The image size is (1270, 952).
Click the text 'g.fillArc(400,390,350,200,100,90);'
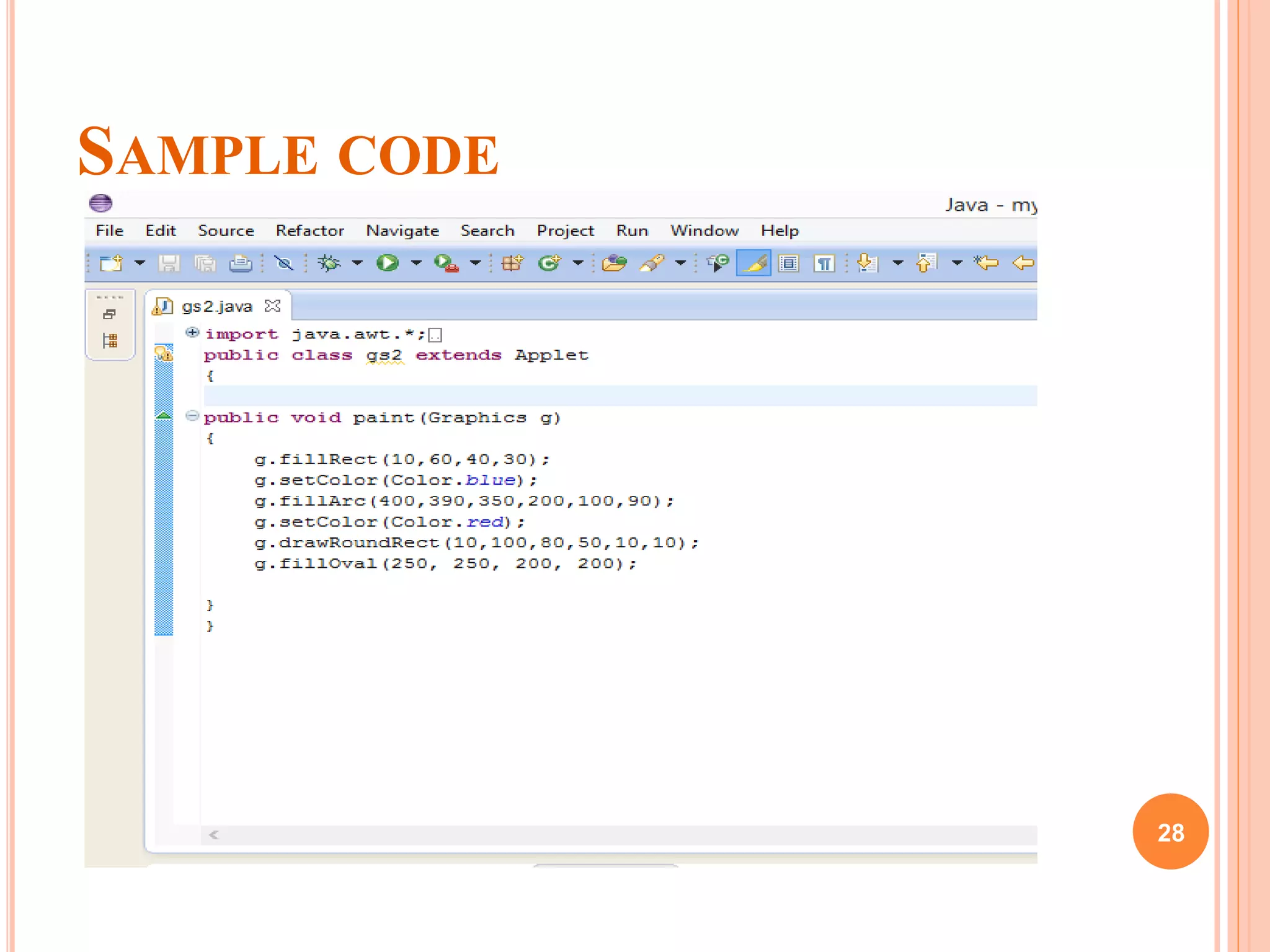(x=464, y=501)
